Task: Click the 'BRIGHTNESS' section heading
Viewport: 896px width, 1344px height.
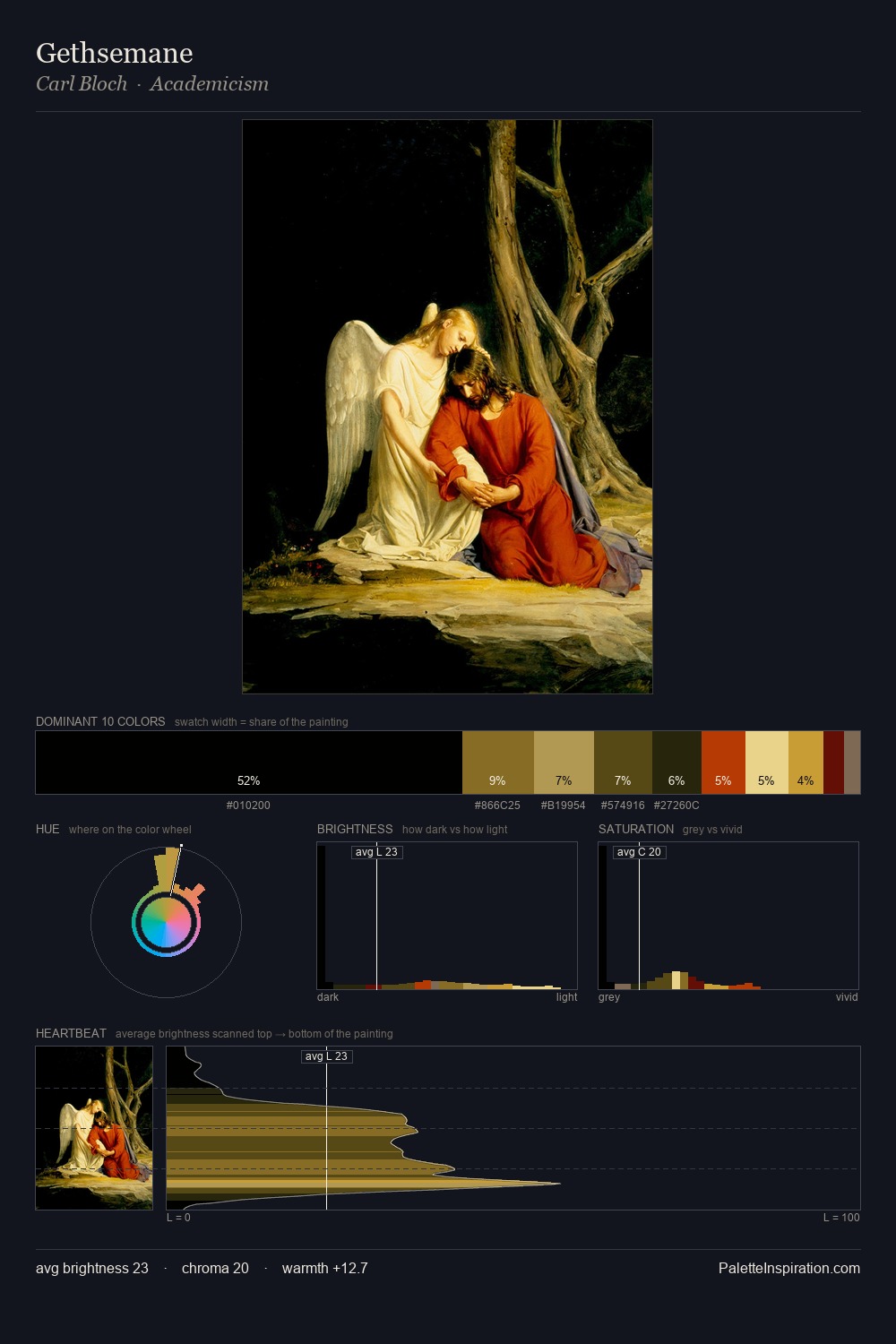Action: 355,829
